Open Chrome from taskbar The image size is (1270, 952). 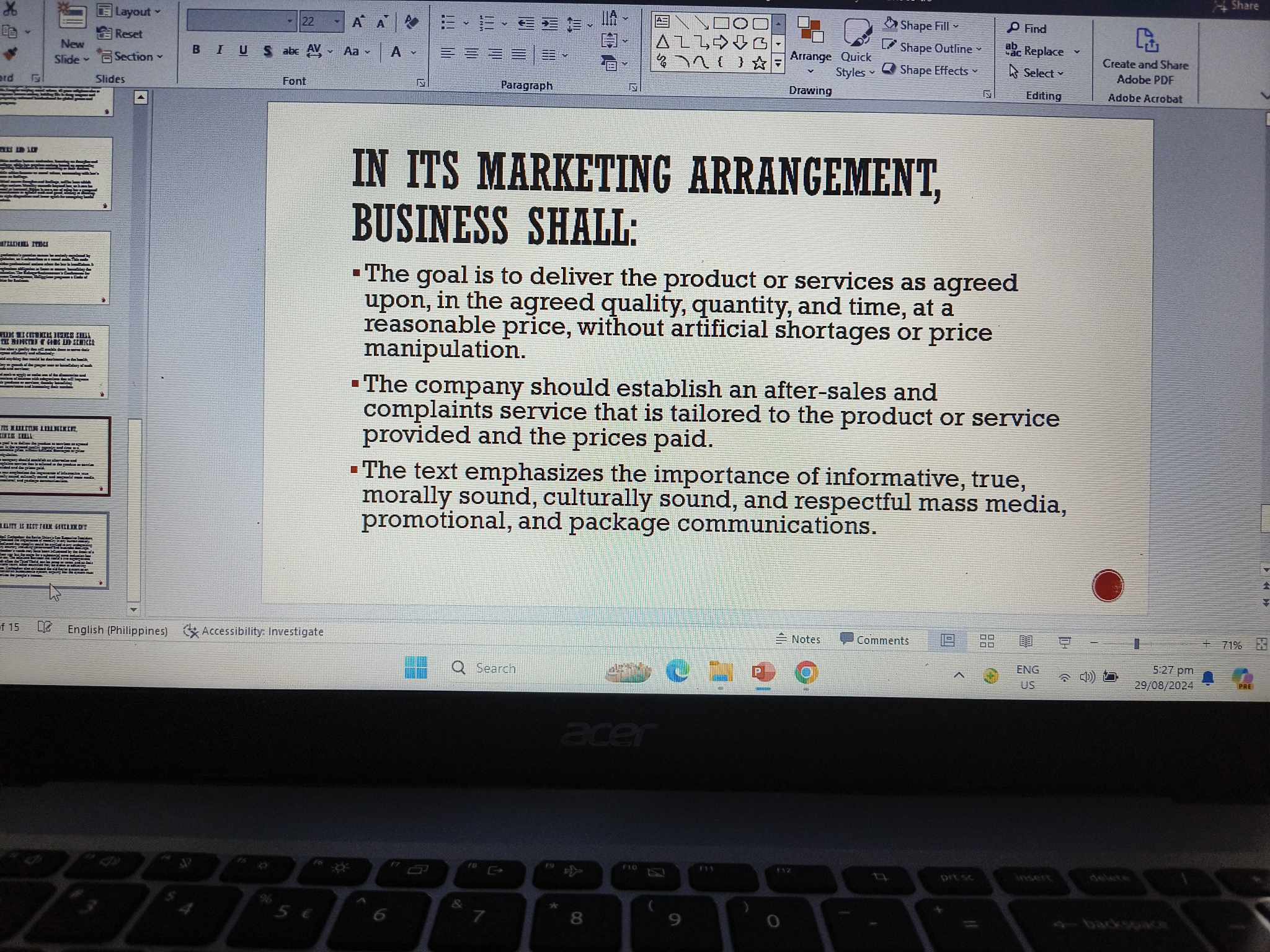806,672
